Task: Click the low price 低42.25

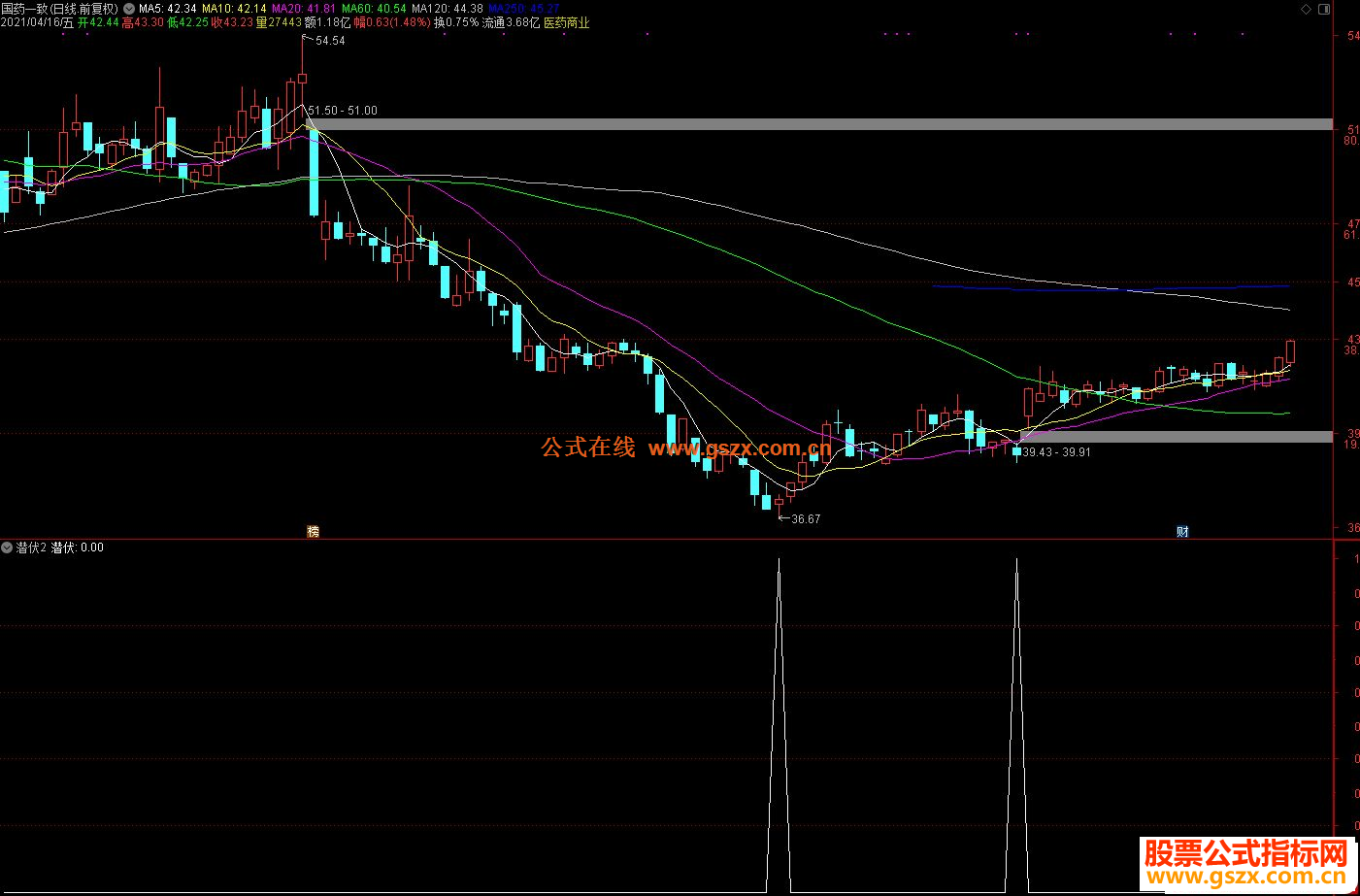Action: (187, 22)
